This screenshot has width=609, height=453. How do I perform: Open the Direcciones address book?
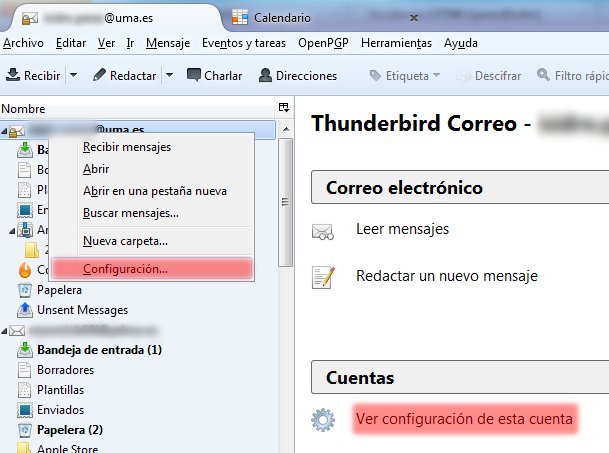coord(298,75)
